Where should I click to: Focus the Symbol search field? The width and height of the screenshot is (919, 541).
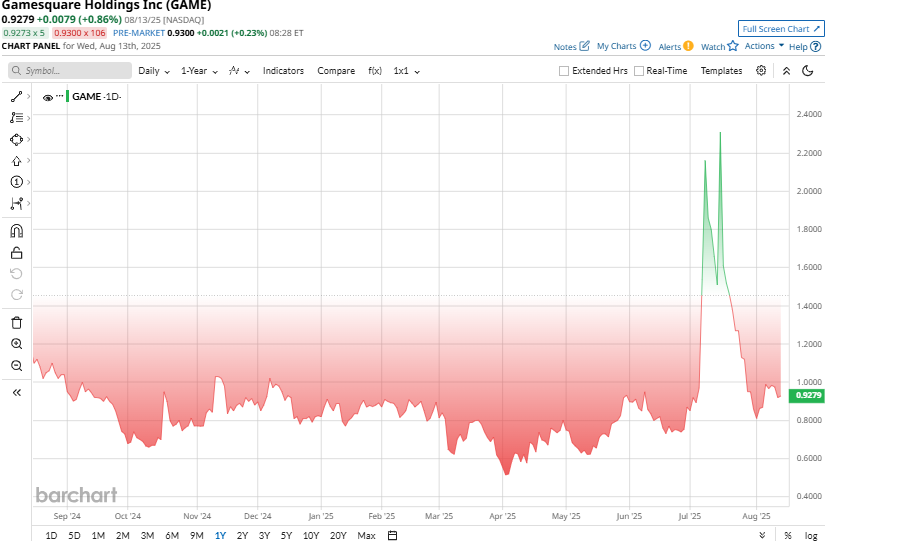pos(70,70)
